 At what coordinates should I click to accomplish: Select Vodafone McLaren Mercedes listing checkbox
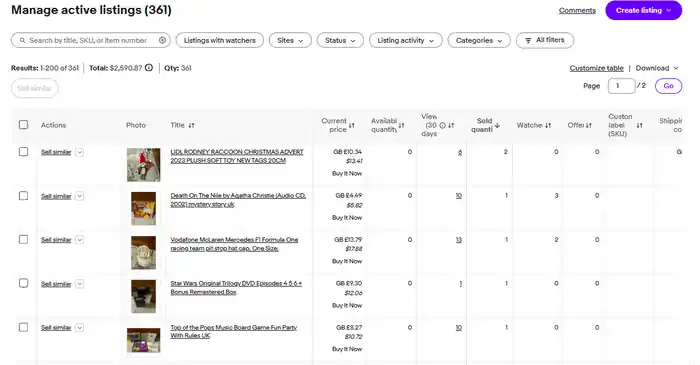[x=24, y=239]
